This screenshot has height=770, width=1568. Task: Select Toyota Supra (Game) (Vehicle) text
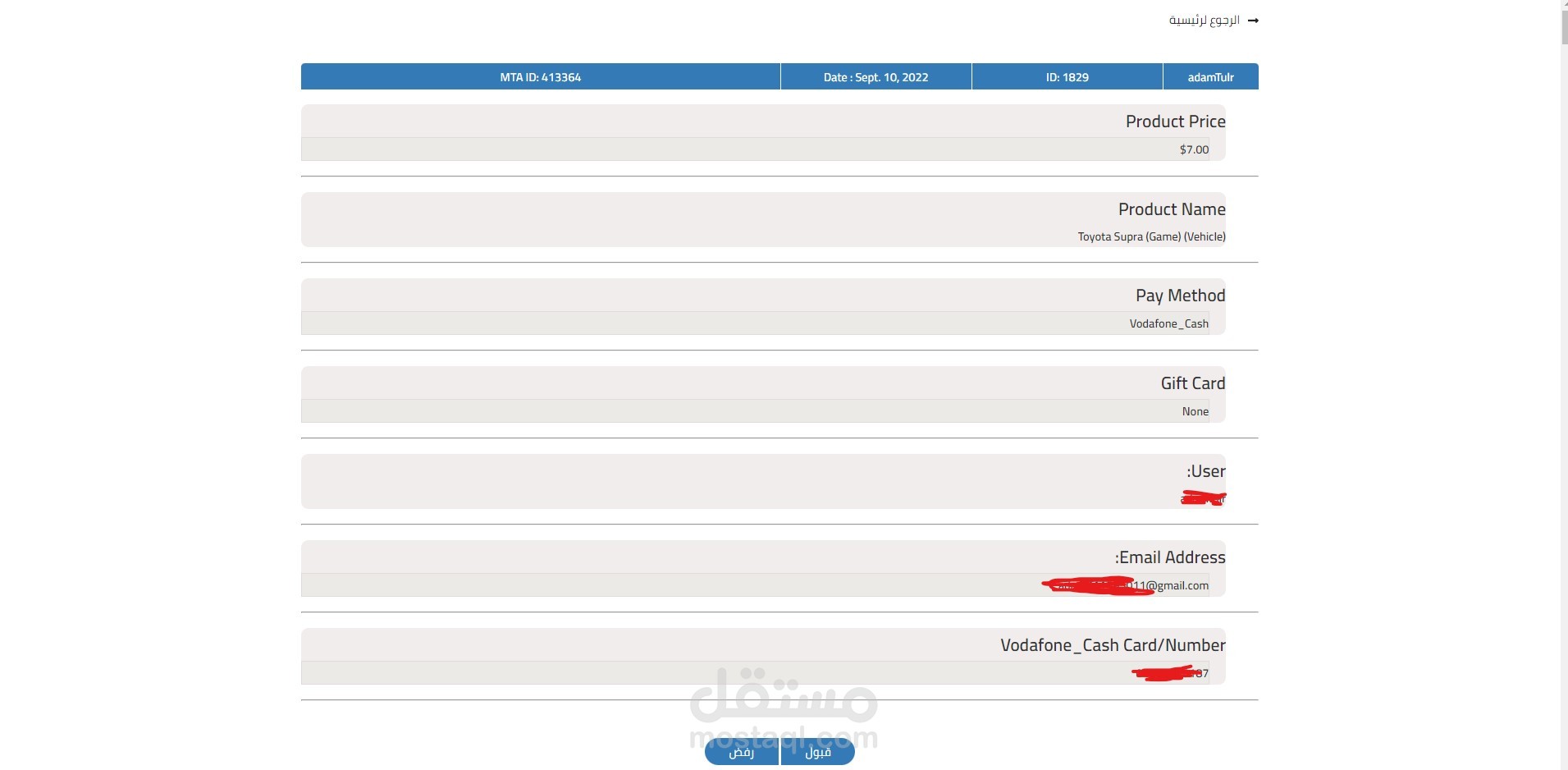1152,236
